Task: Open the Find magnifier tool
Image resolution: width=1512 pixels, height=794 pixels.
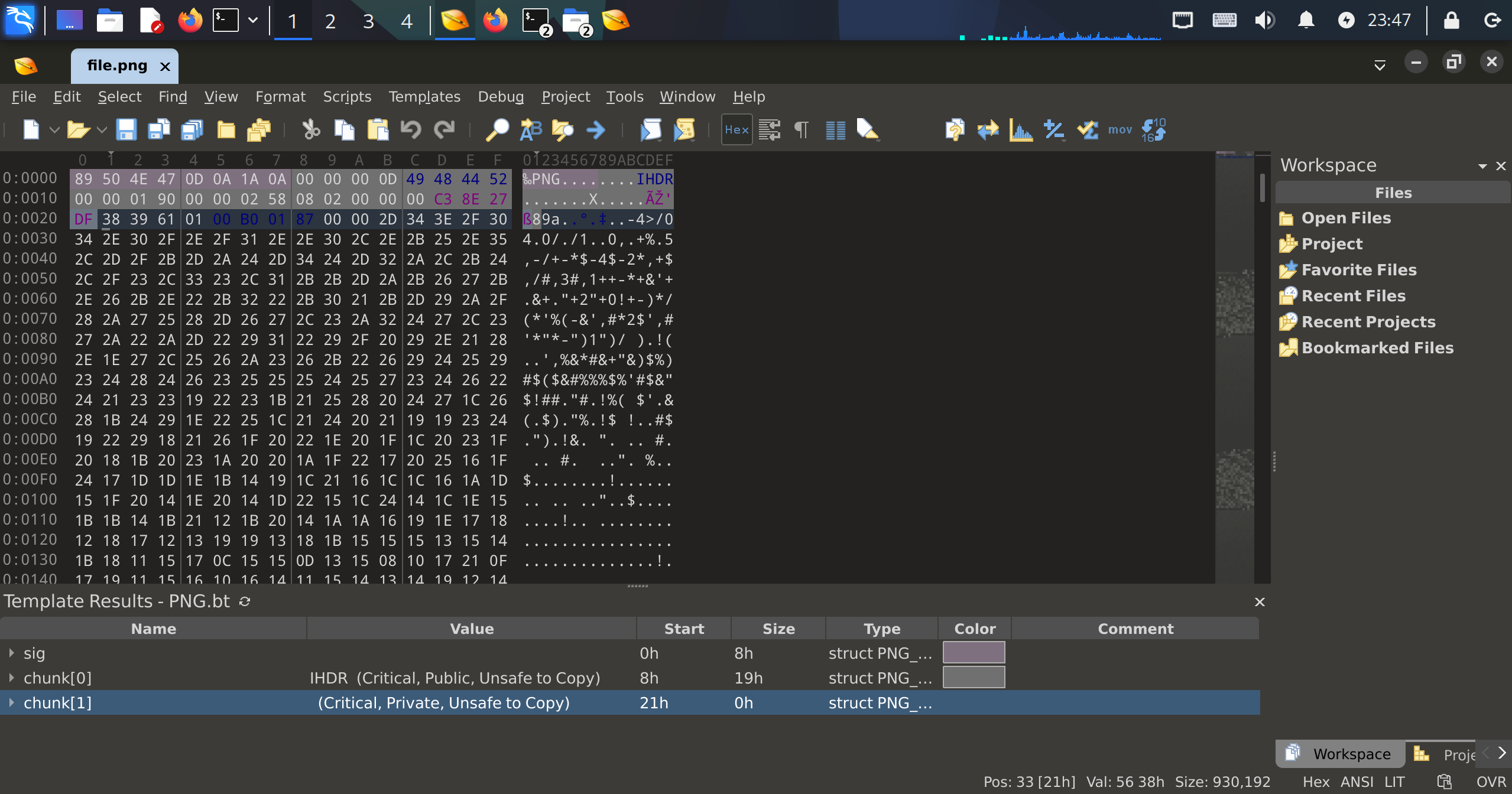Action: [x=497, y=129]
